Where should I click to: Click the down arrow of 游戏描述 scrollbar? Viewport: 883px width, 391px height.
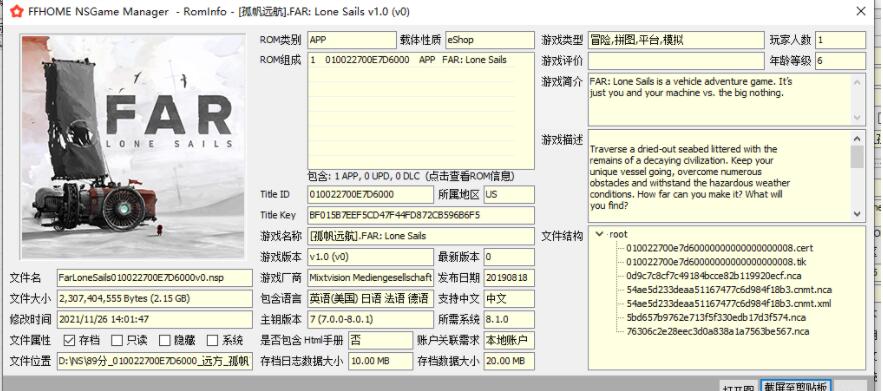(x=857, y=214)
